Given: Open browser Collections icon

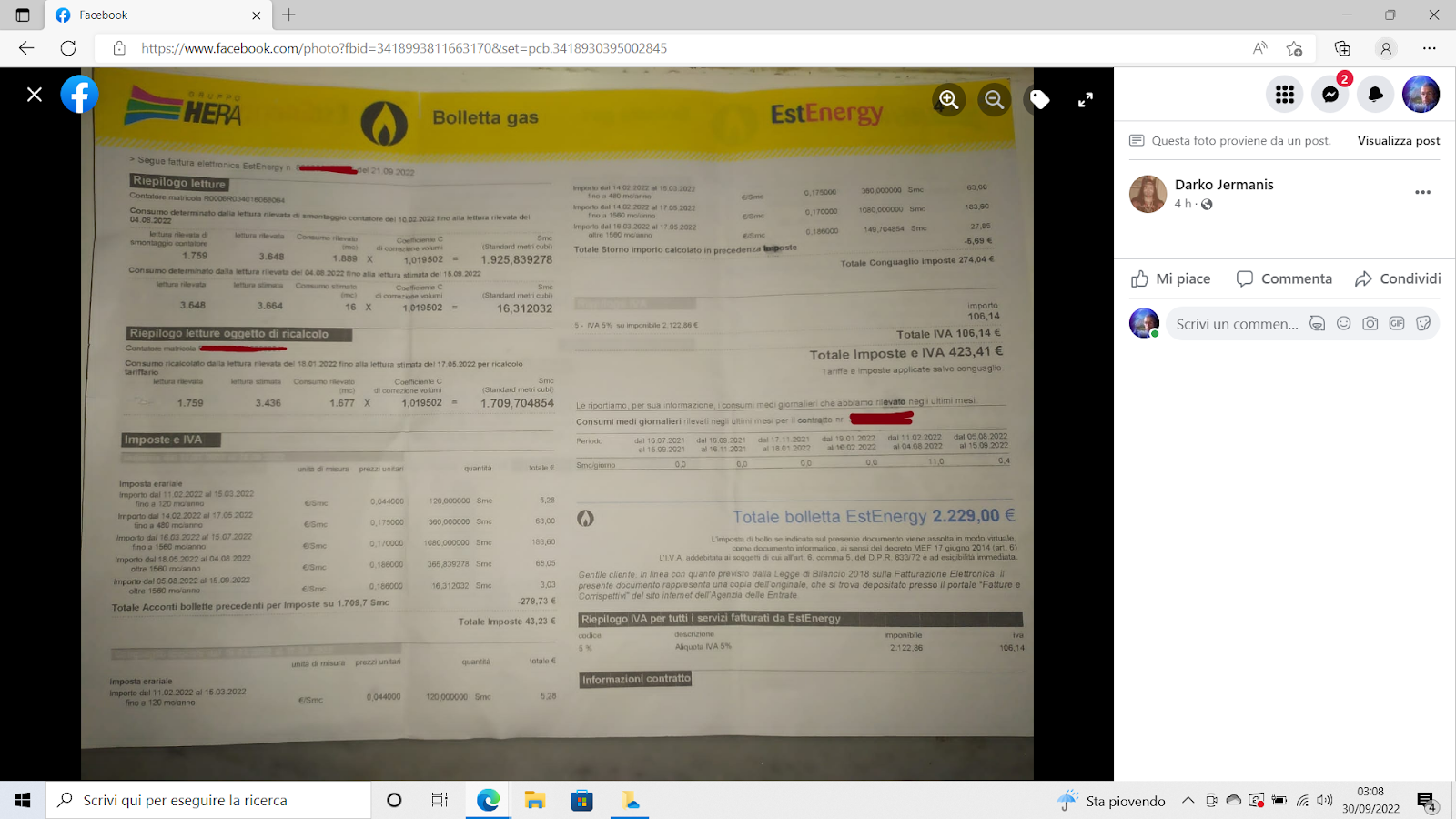Looking at the screenshot, I should click(x=1342, y=48).
